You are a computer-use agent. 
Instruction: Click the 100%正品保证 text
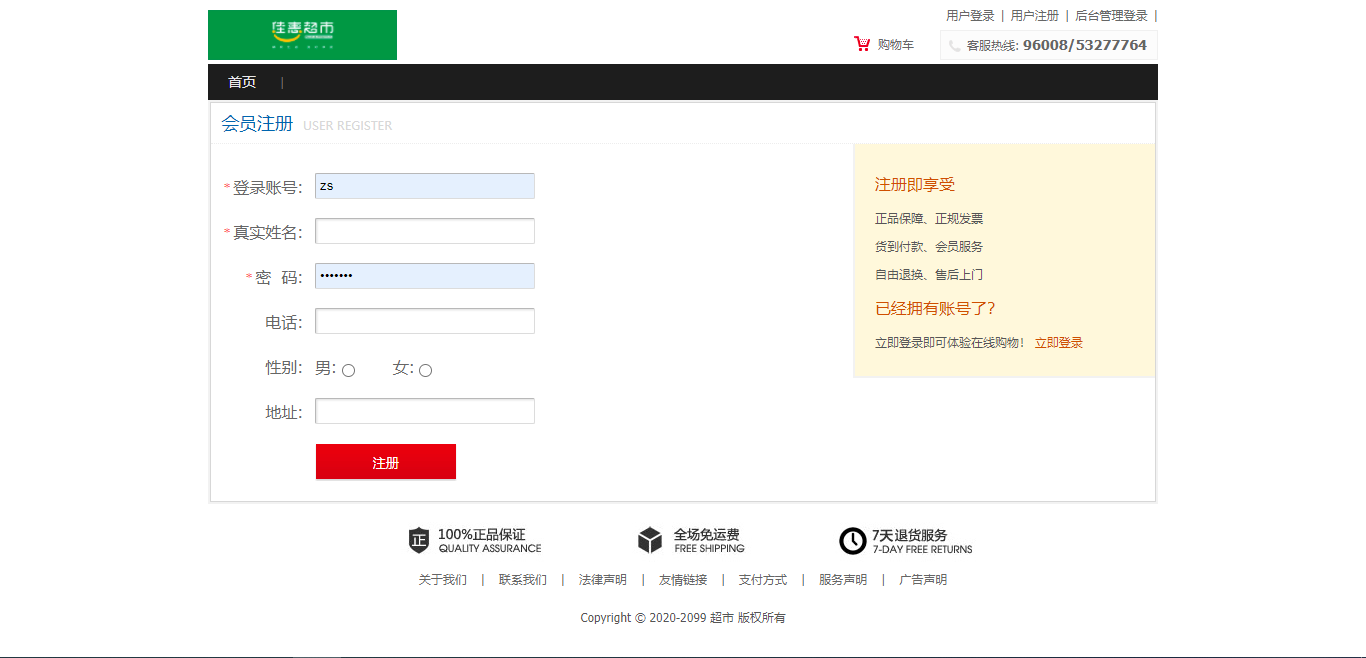click(x=482, y=535)
